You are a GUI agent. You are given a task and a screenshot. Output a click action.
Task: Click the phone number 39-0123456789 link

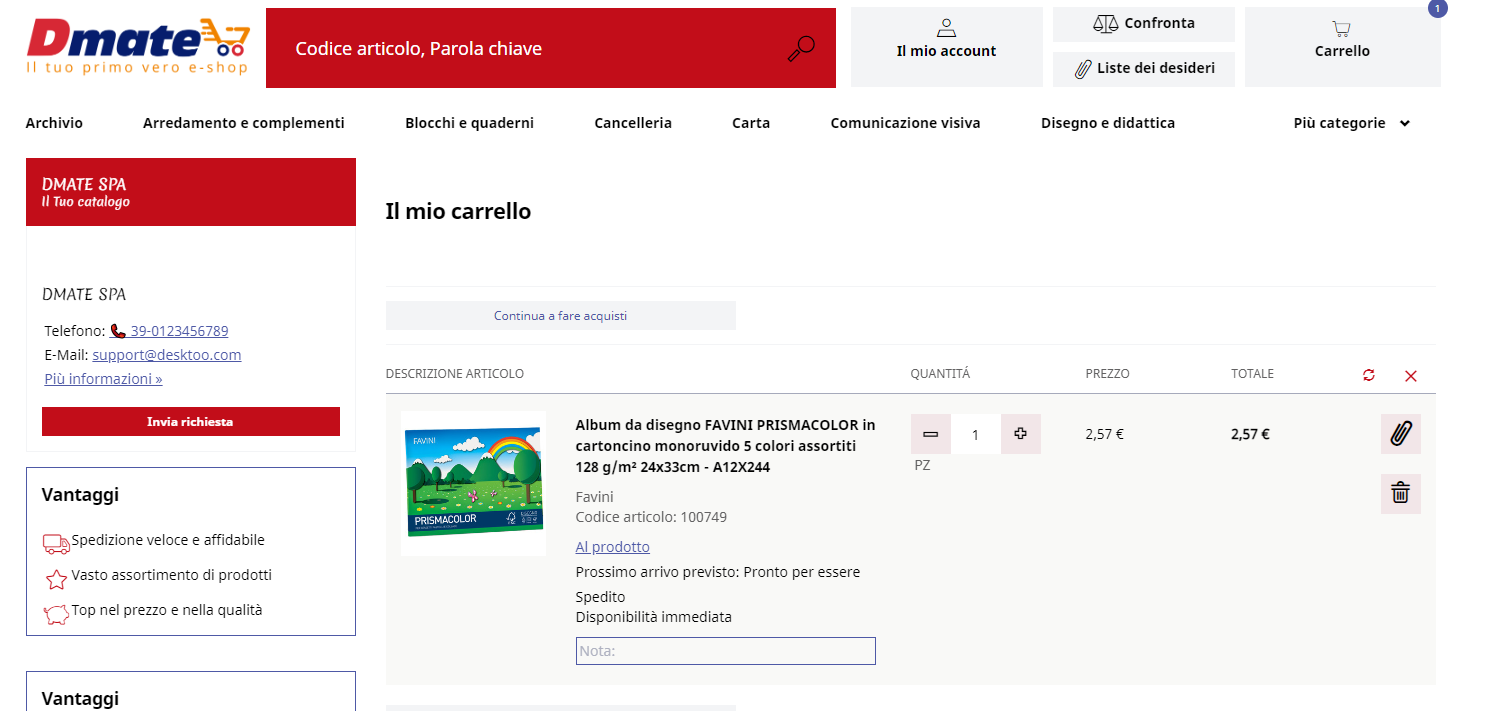click(x=169, y=331)
